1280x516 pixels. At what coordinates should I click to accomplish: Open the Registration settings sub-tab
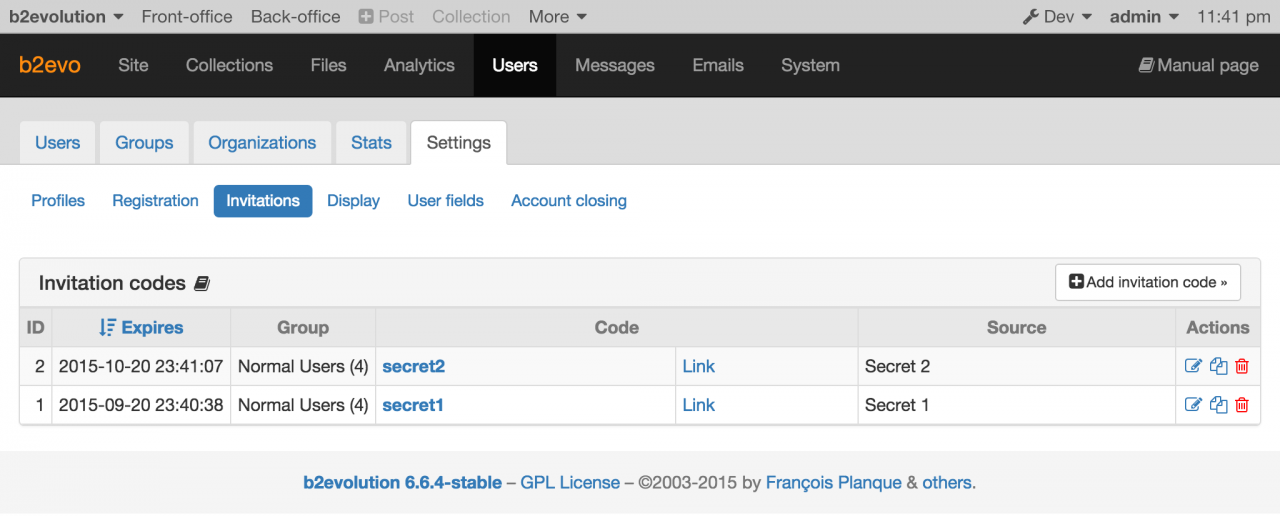(x=155, y=200)
